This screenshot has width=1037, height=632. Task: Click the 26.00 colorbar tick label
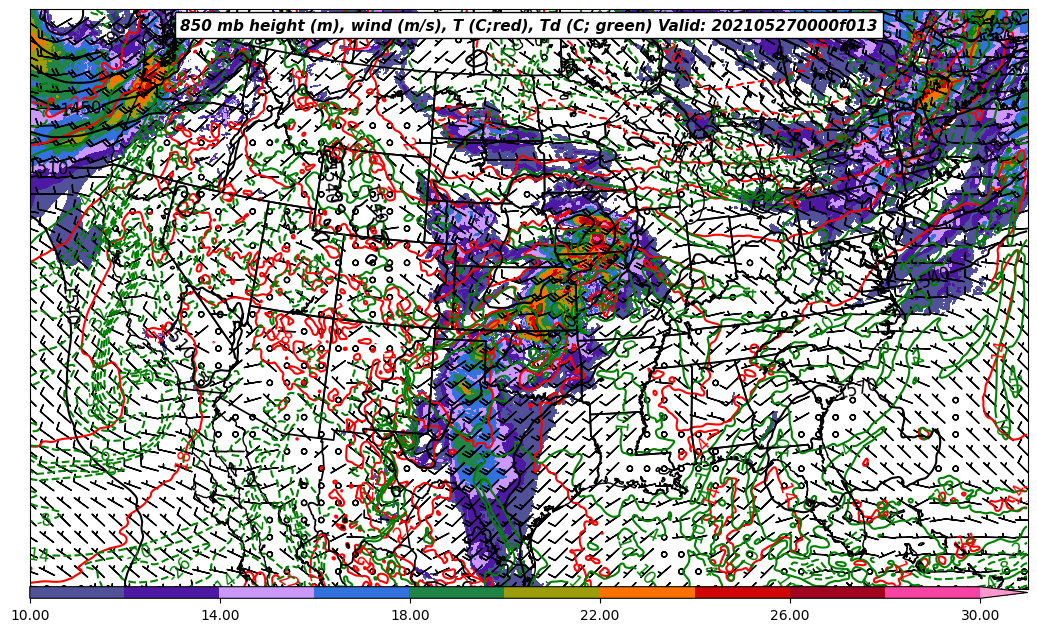pyautogui.click(x=790, y=616)
